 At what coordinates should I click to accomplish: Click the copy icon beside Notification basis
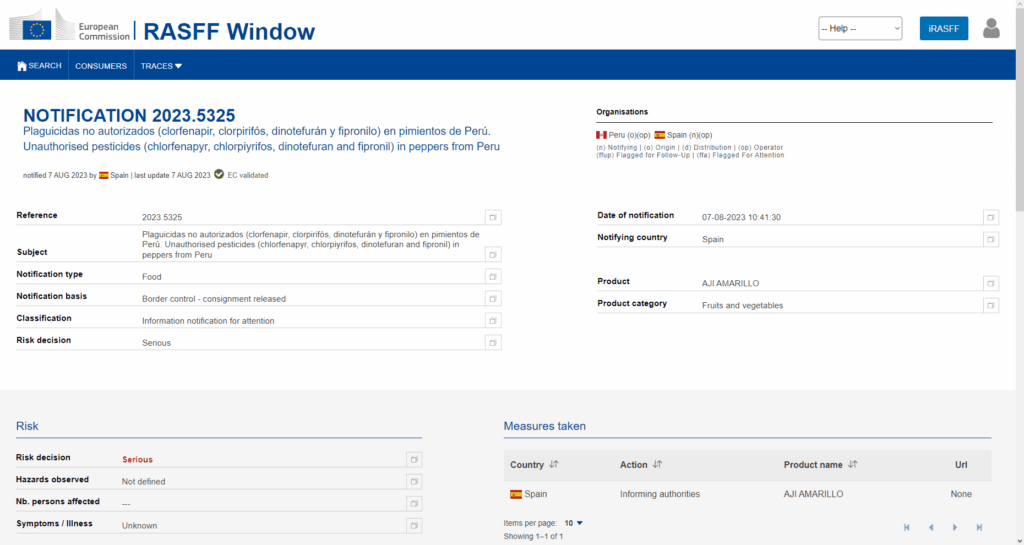(x=493, y=299)
